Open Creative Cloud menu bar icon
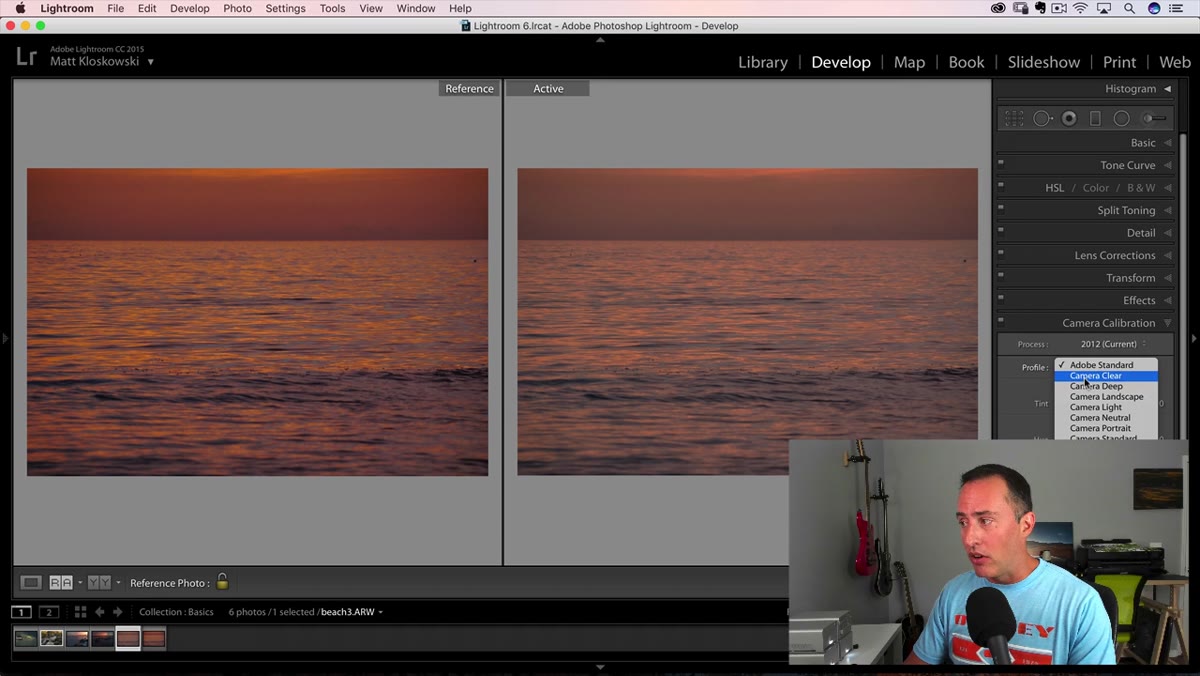1200x676 pixels. (x=998, y=8)
